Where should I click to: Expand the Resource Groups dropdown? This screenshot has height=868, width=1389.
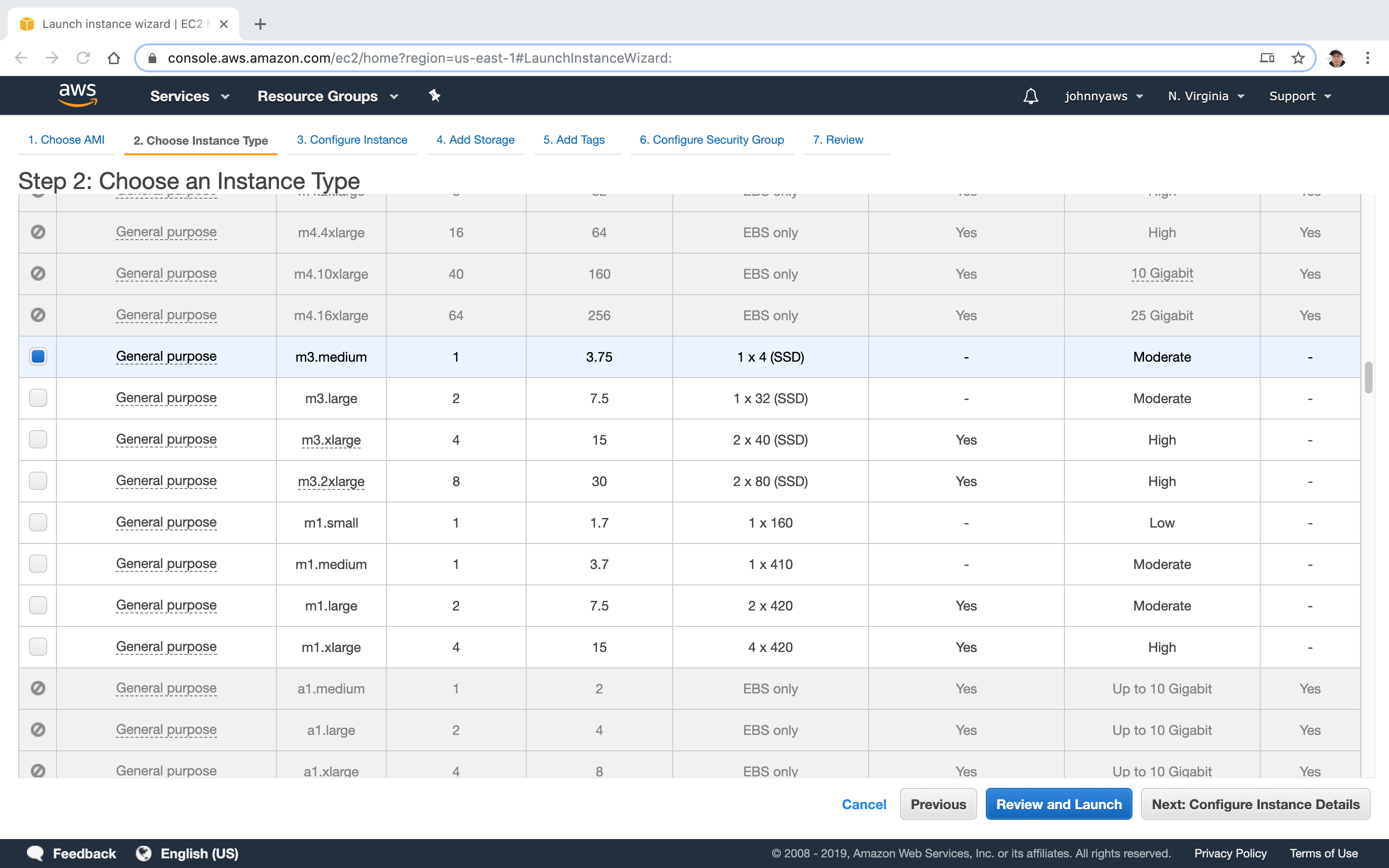click(x=328, y=96)
